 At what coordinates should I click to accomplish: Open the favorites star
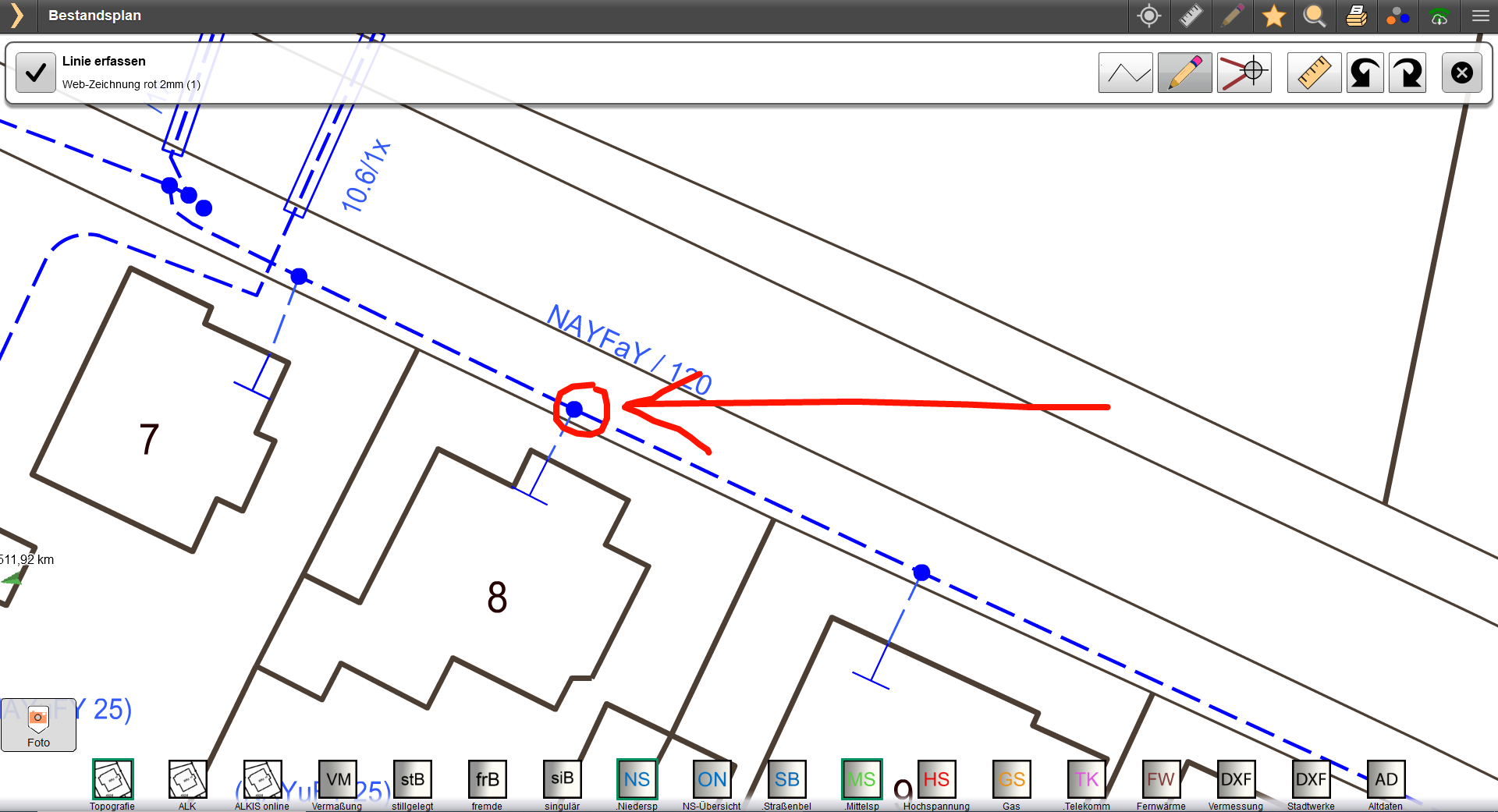(1274, 16)
